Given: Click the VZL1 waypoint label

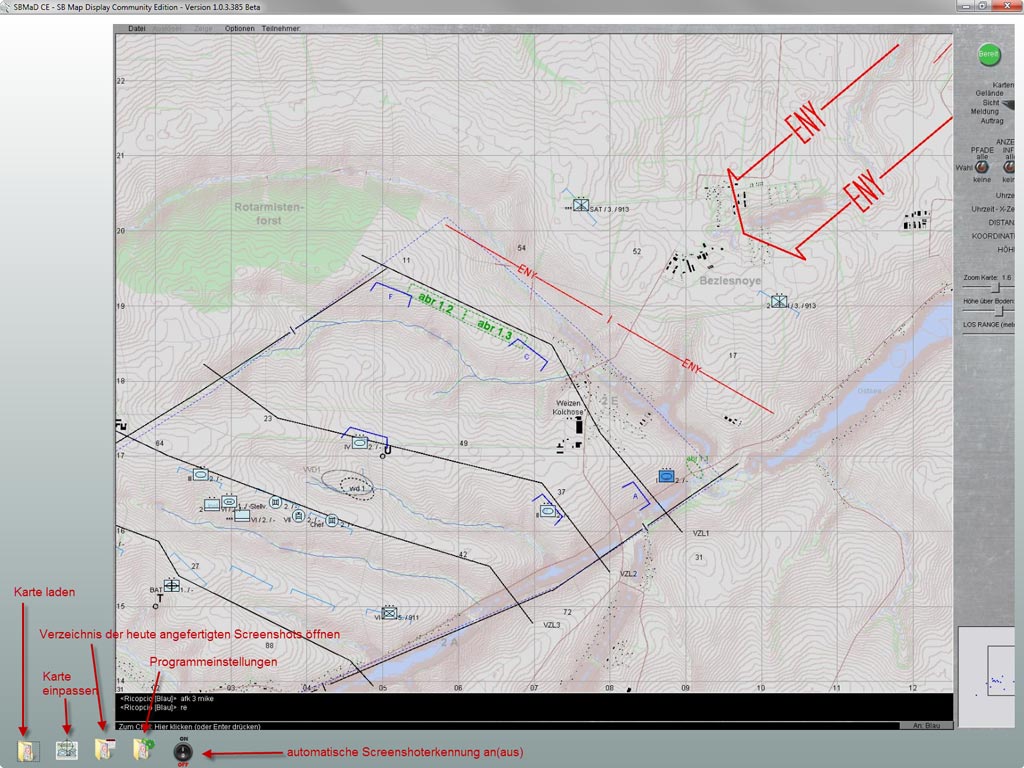Looking at the screenshot, I should 701,534.
